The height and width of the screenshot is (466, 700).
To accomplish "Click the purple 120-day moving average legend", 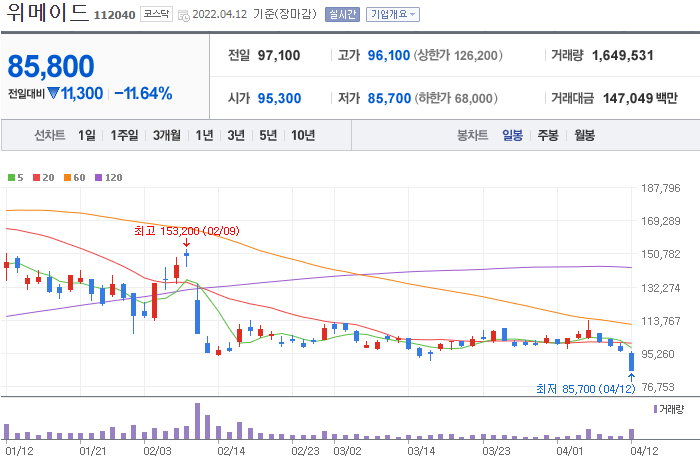I will pyautogui.click(x=108, y=178).
